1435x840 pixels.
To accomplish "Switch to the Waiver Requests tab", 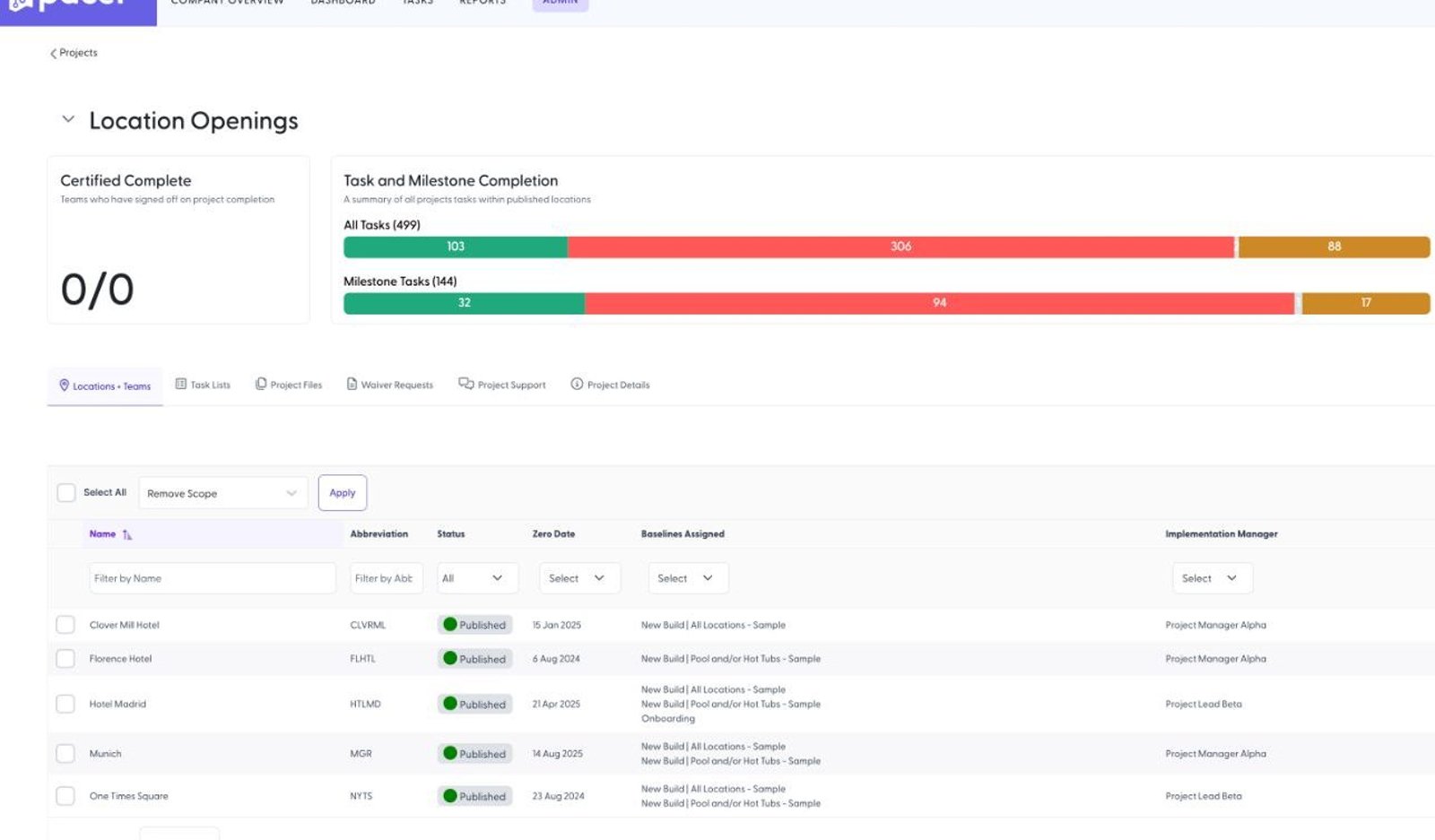I will pyautogui.click(x=390, y=385).
